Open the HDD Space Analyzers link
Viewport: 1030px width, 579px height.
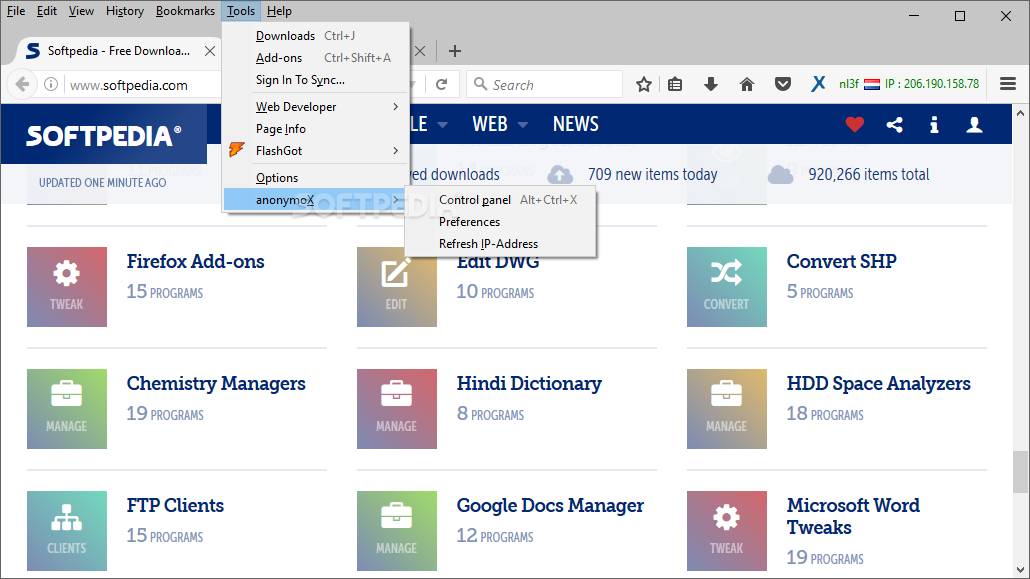pos(878,383)
